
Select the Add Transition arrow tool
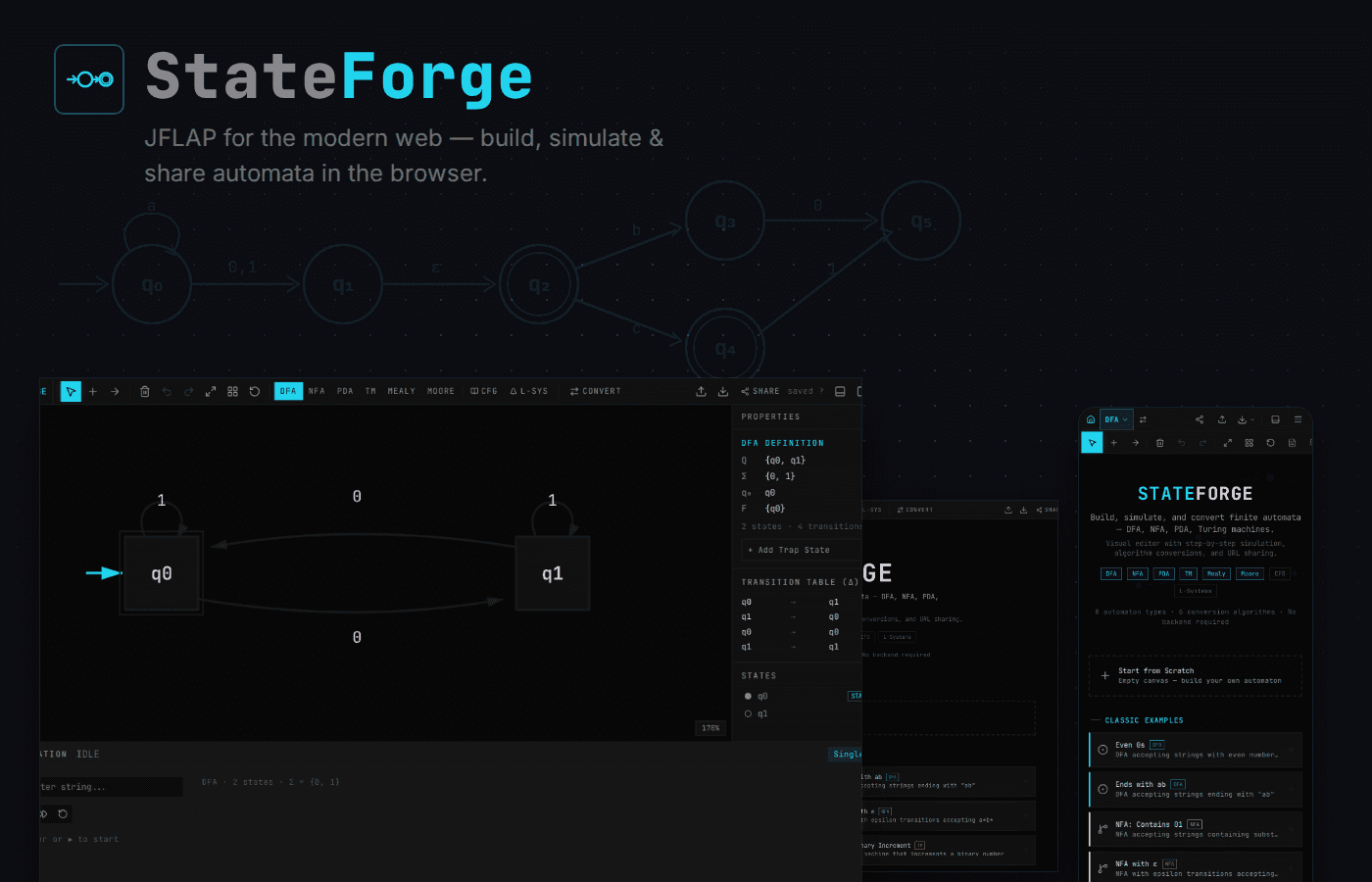point(116,390)
